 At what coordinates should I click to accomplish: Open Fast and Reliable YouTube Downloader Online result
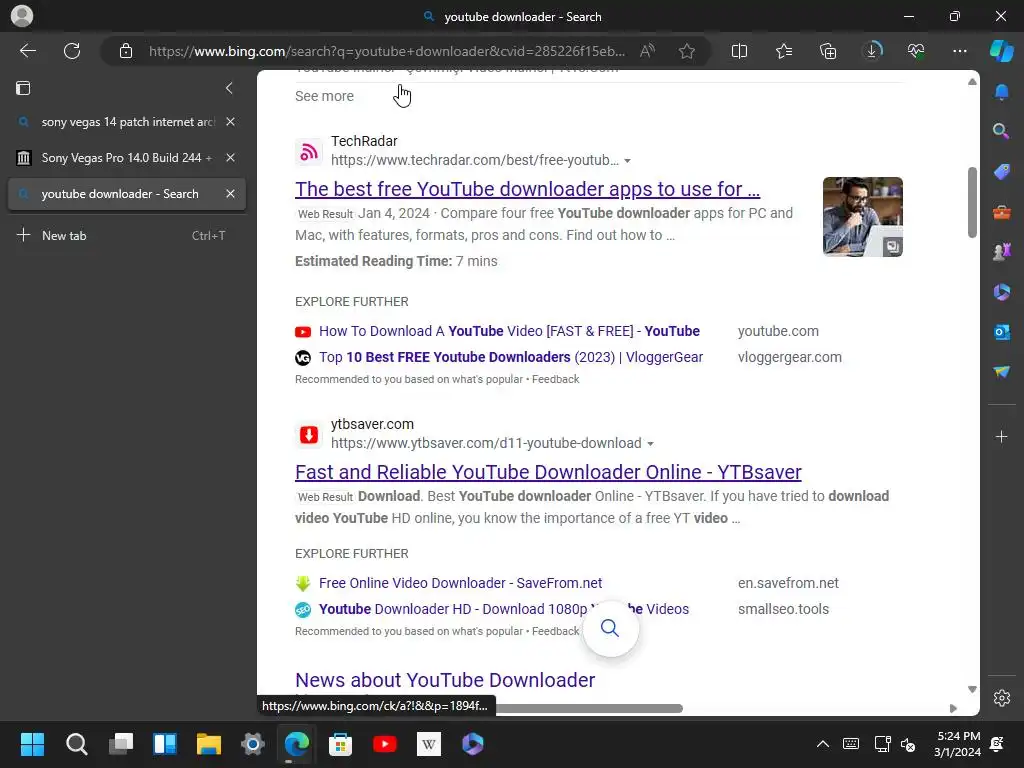click(548, 472)
